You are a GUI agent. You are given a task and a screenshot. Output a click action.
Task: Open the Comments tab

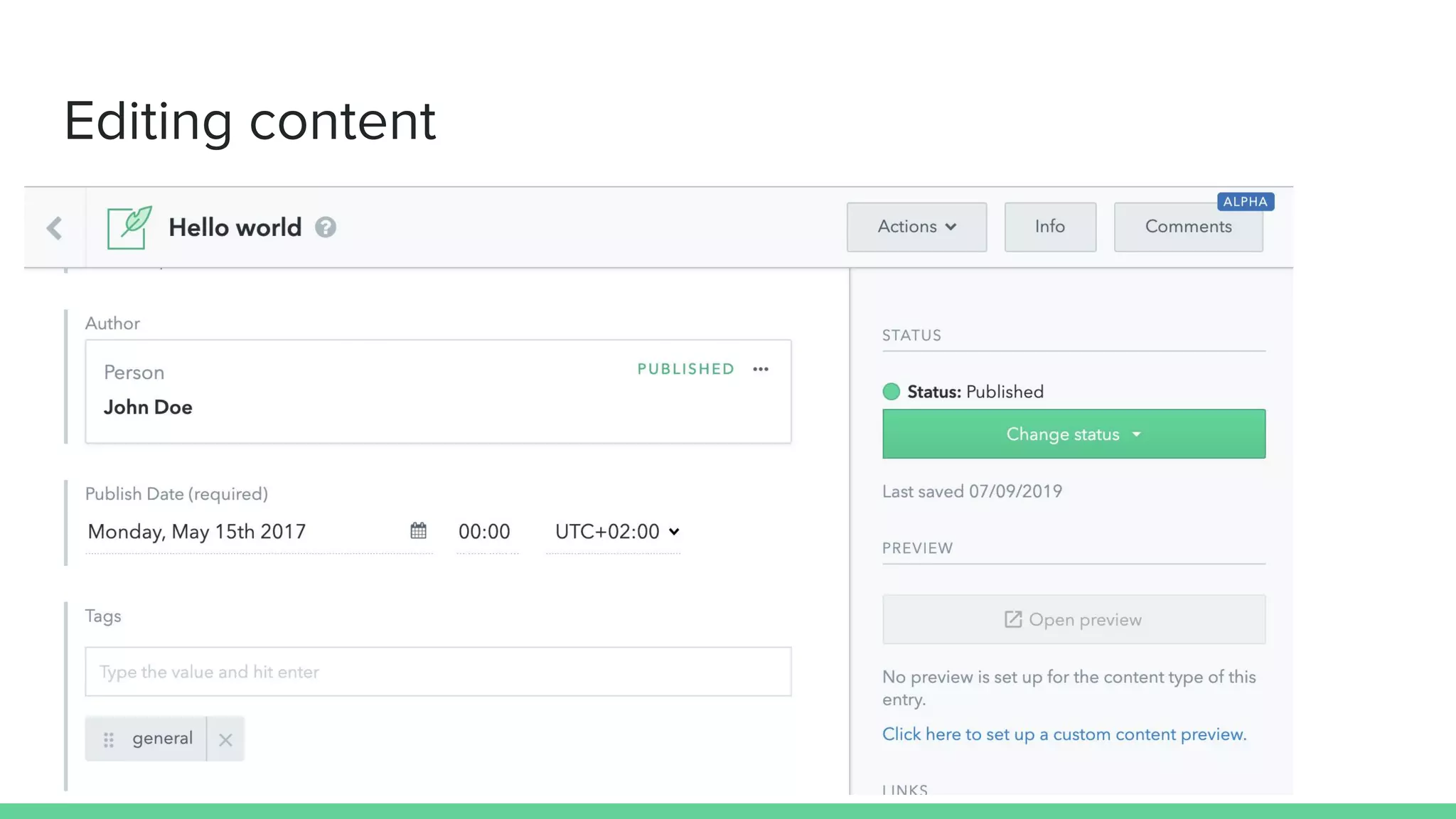(1187, 227)
